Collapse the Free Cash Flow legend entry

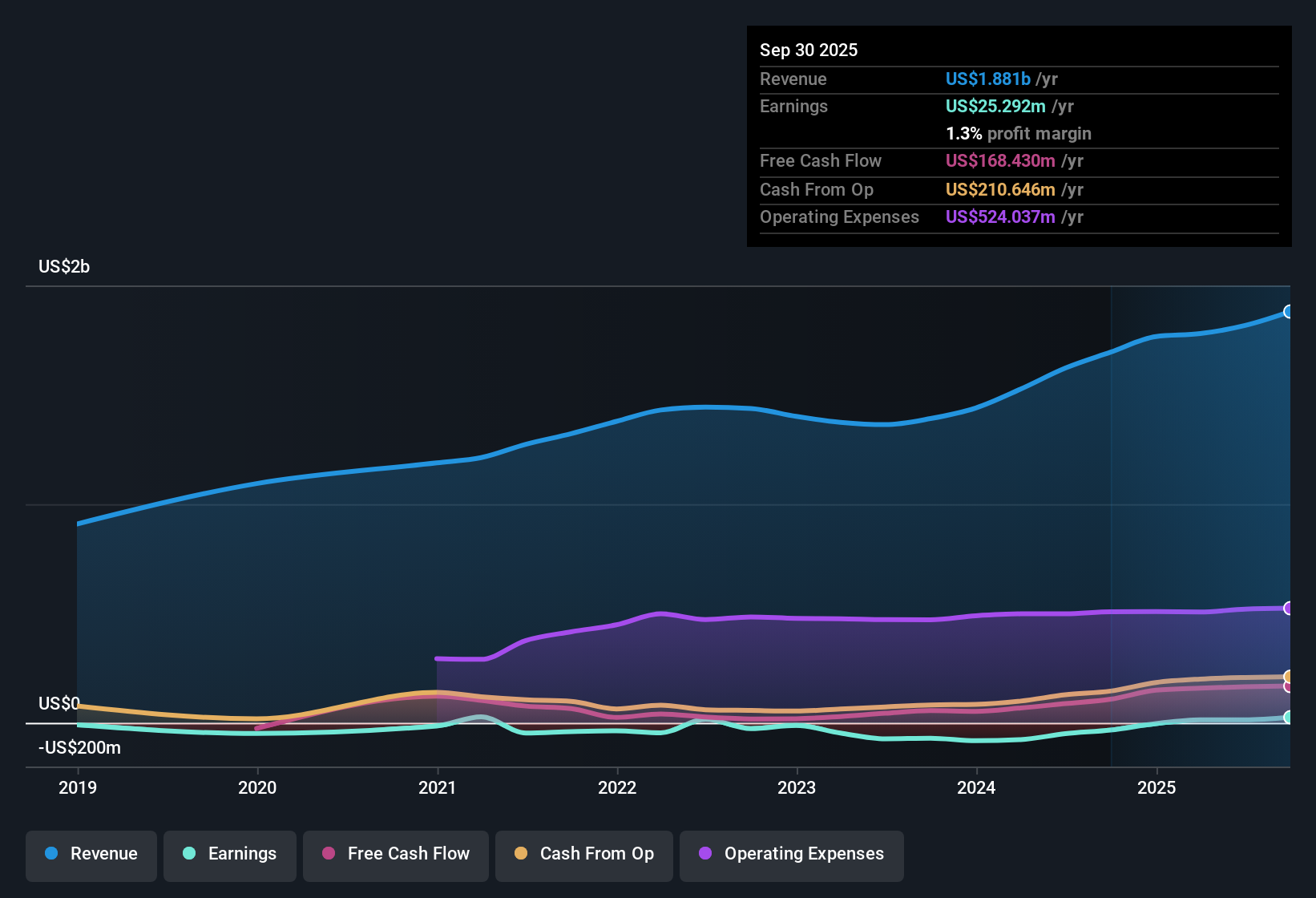(395, 854)
